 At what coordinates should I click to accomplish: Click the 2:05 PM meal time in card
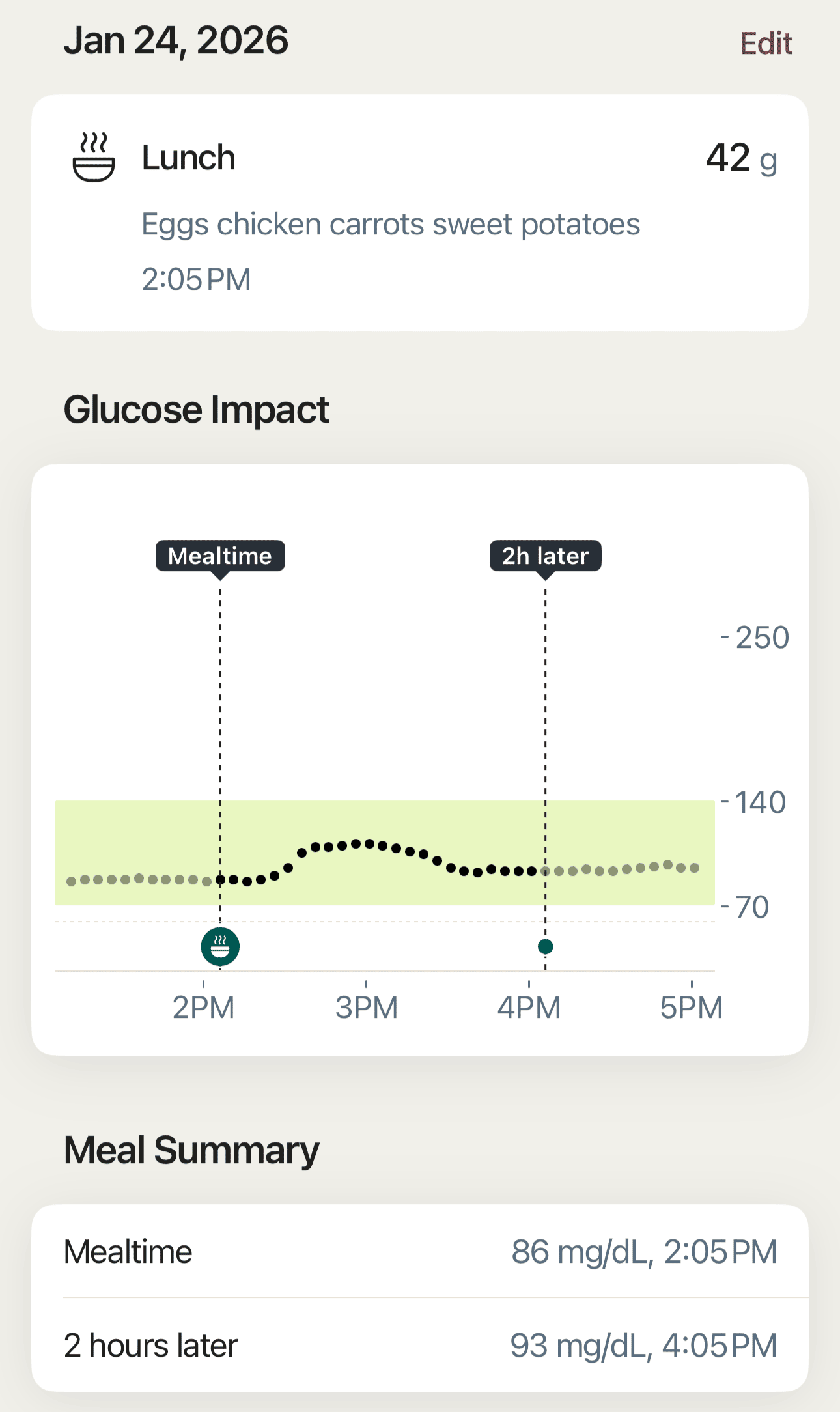[196, 279]
